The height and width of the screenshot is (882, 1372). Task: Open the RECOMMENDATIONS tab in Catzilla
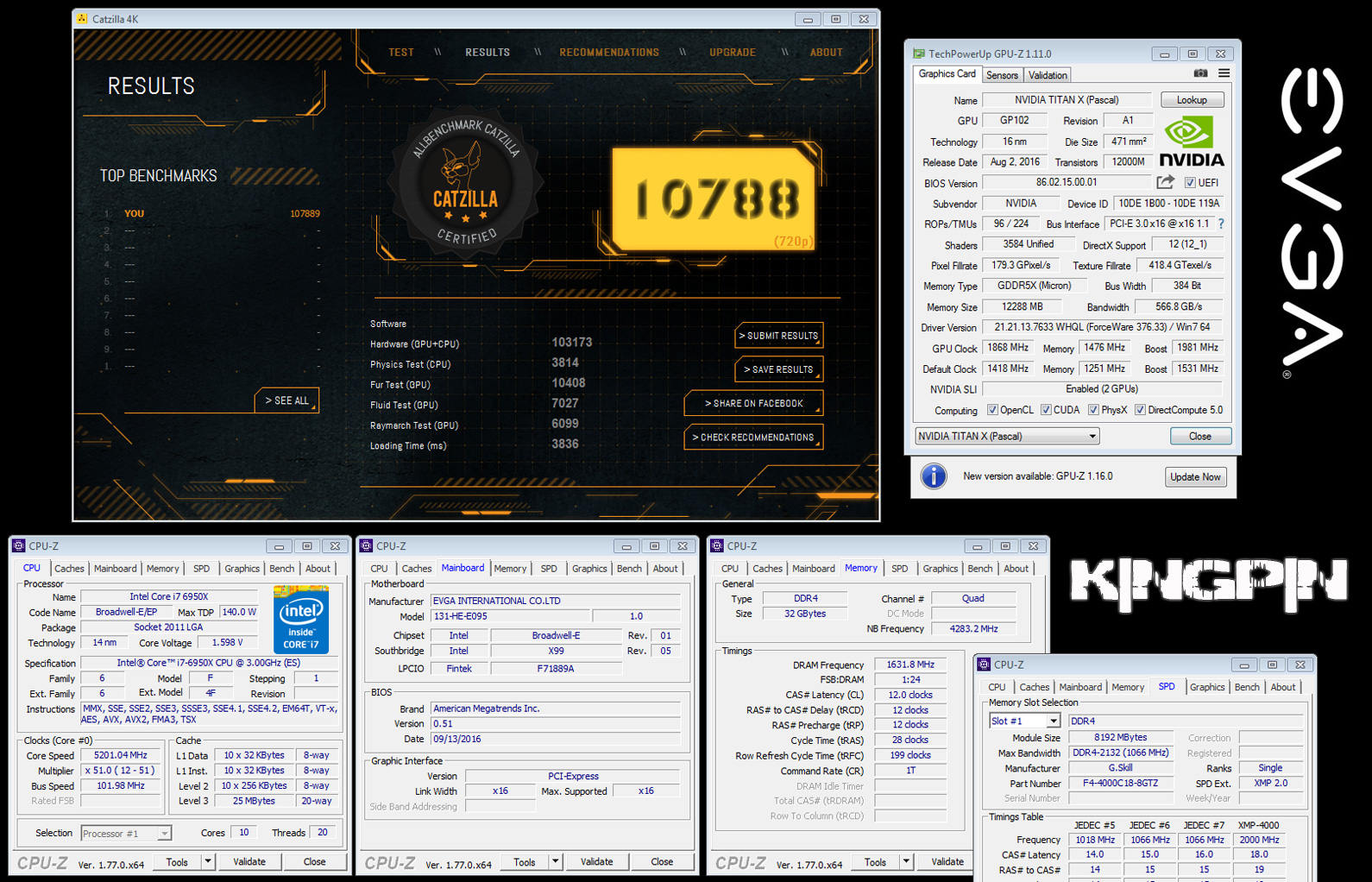[609, 53]
